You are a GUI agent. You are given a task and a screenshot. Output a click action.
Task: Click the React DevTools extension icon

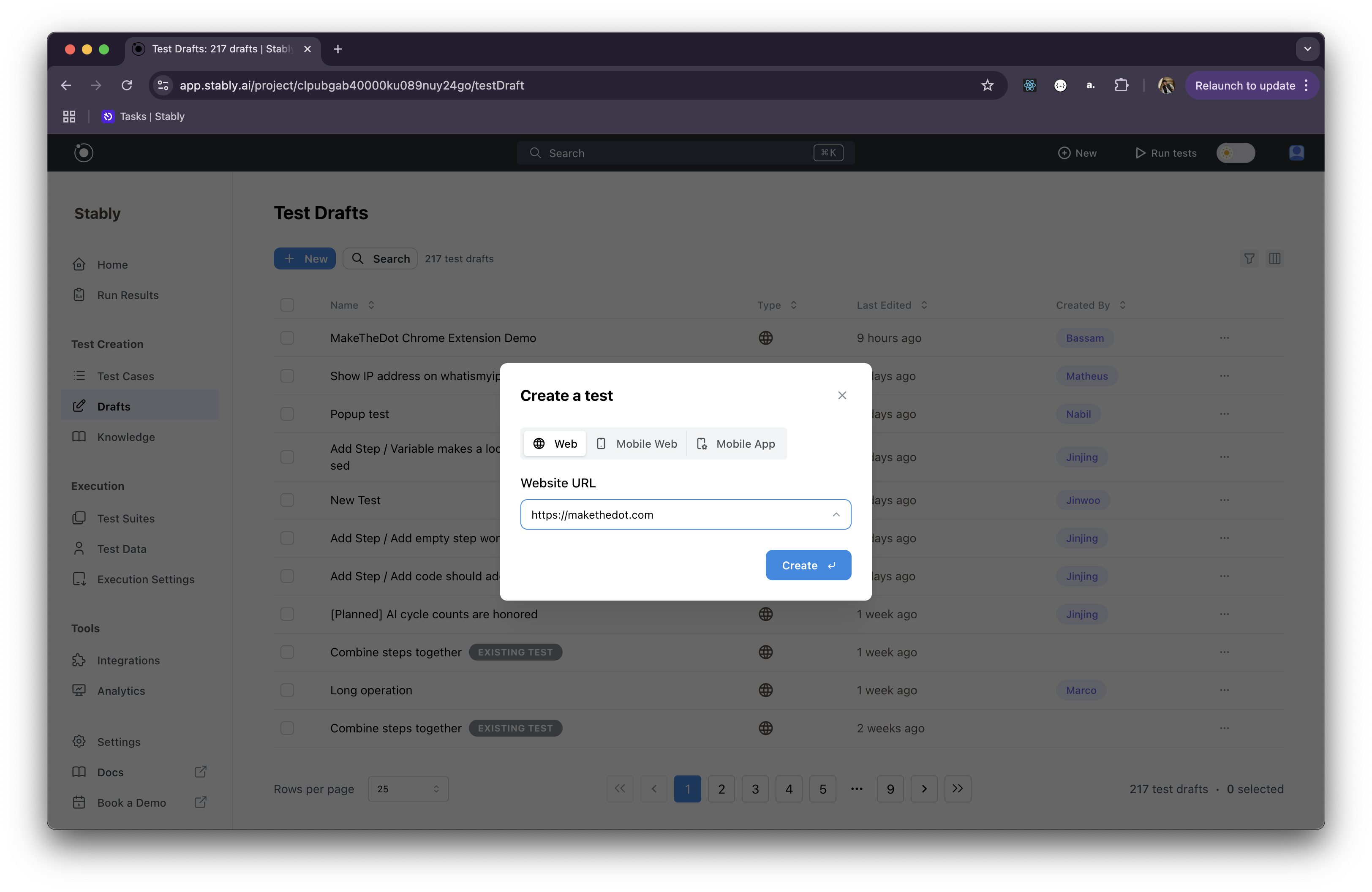point(1029,85)
